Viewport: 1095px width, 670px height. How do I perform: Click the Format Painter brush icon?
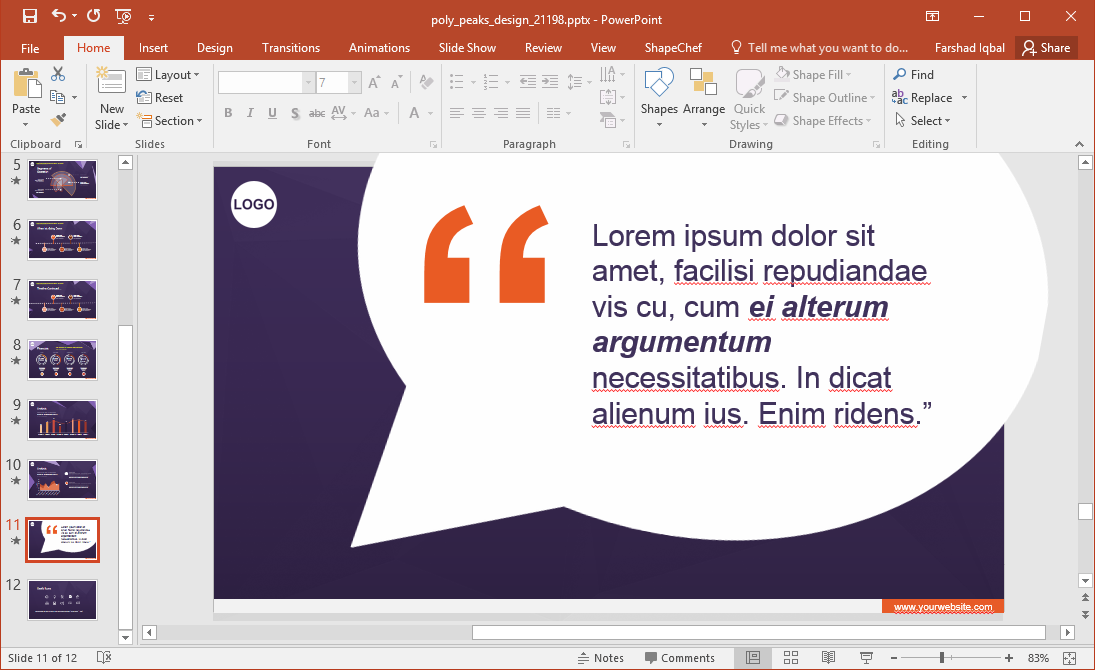pos(58,120)
